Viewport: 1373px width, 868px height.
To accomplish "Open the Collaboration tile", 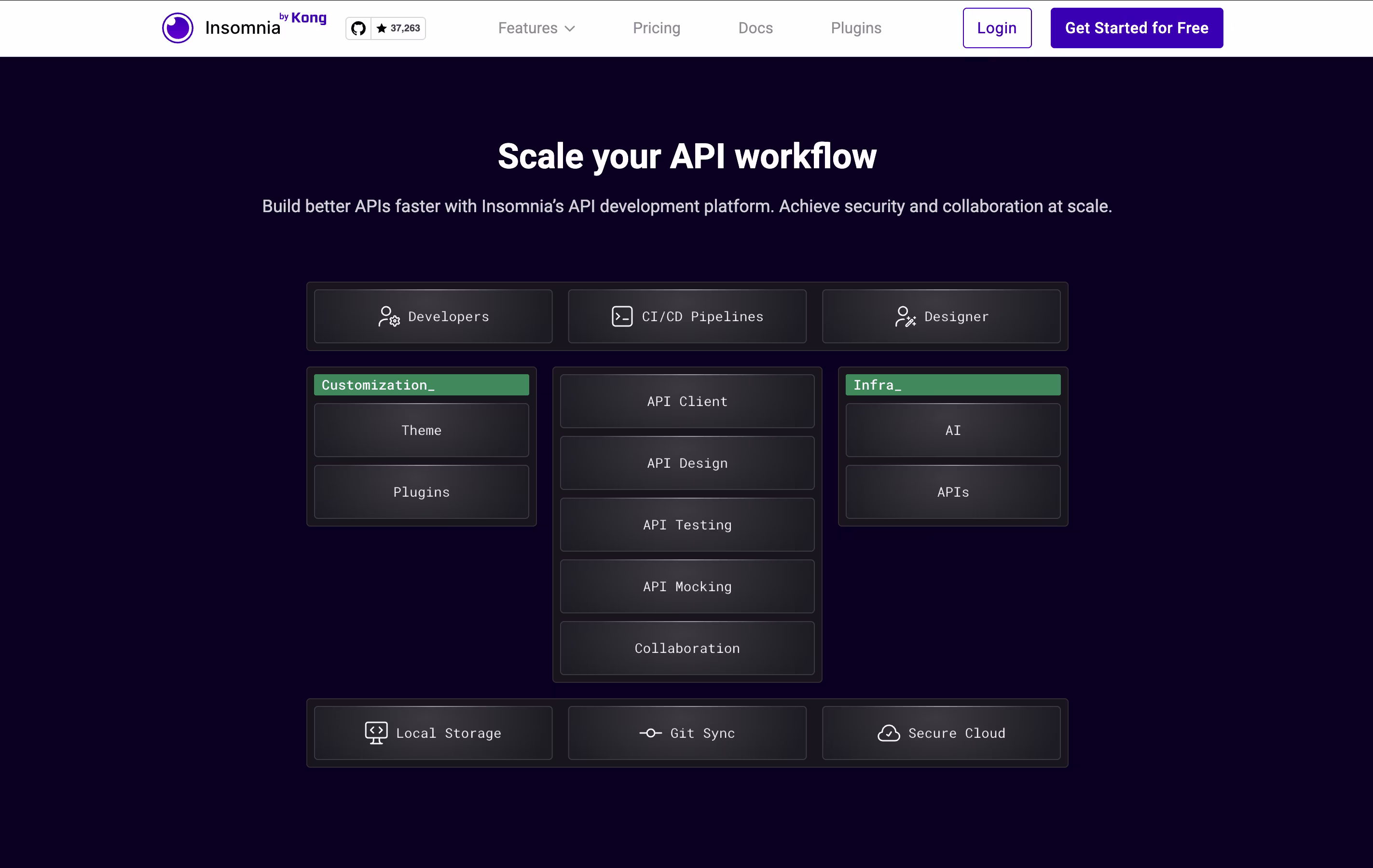I will [x=687, y=649].
